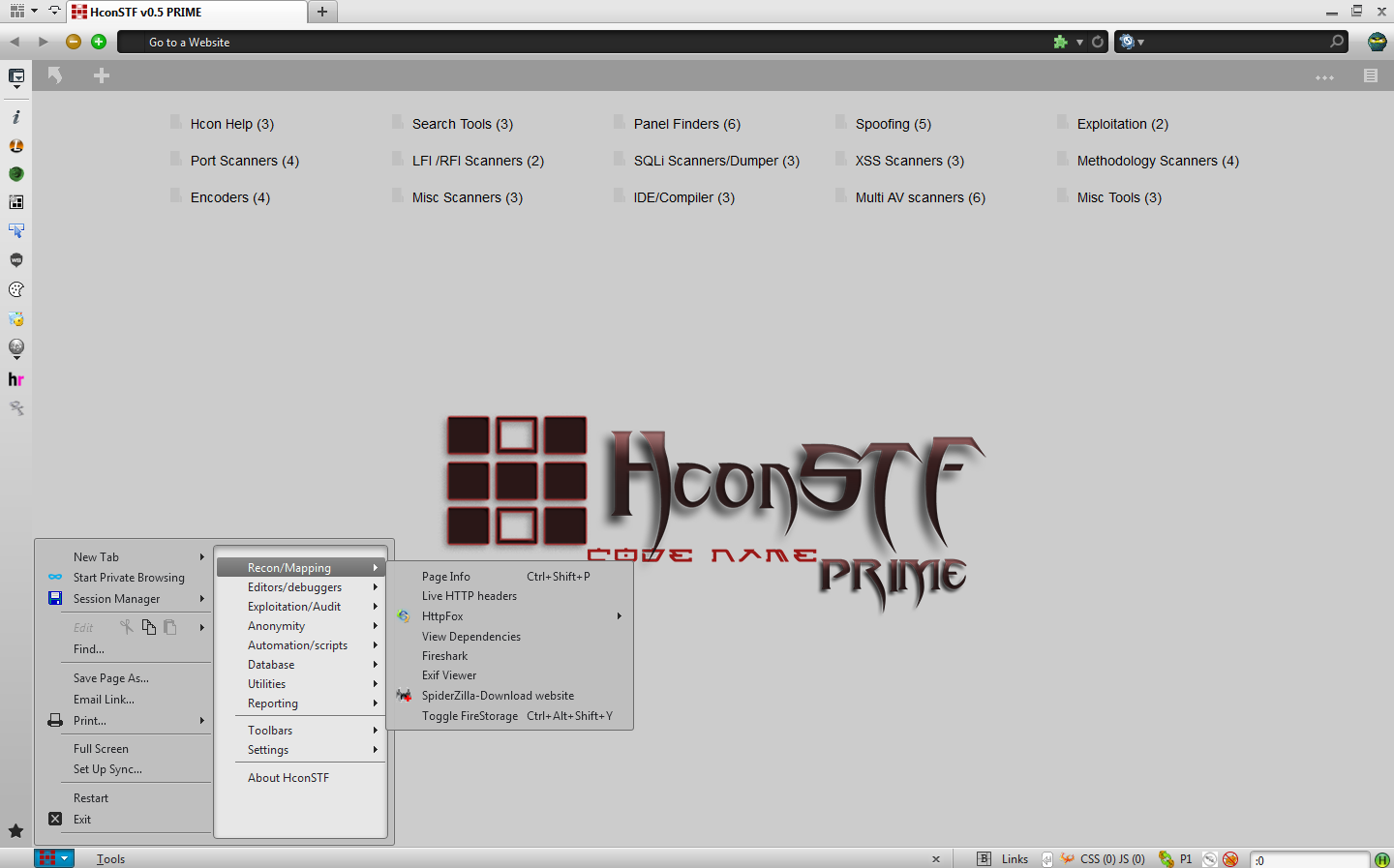This screenshot has height=868, width=1394.
Task: Click the HconSTF grid logo icon in the sidebar
Action: (x=15, y=203)
